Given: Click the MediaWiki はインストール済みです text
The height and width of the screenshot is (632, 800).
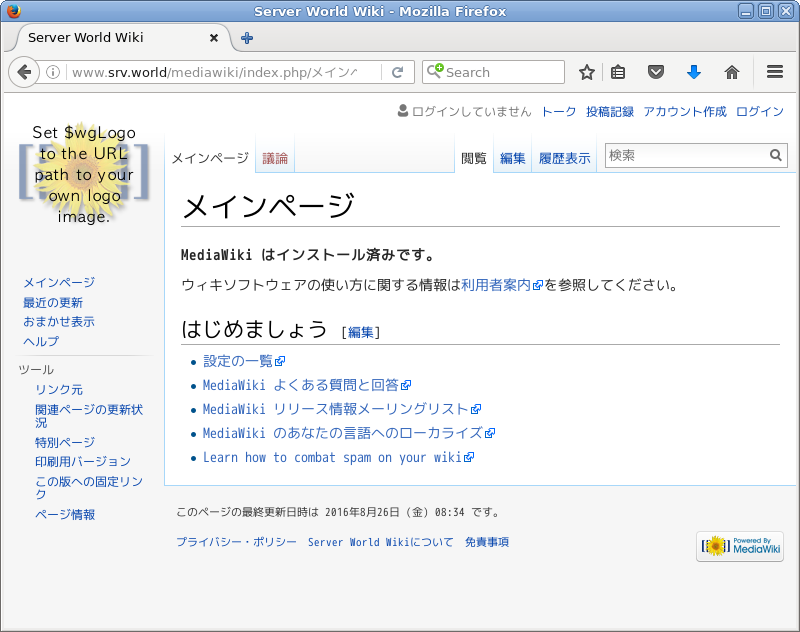Looking at the screenshot, I should (308, 255).
